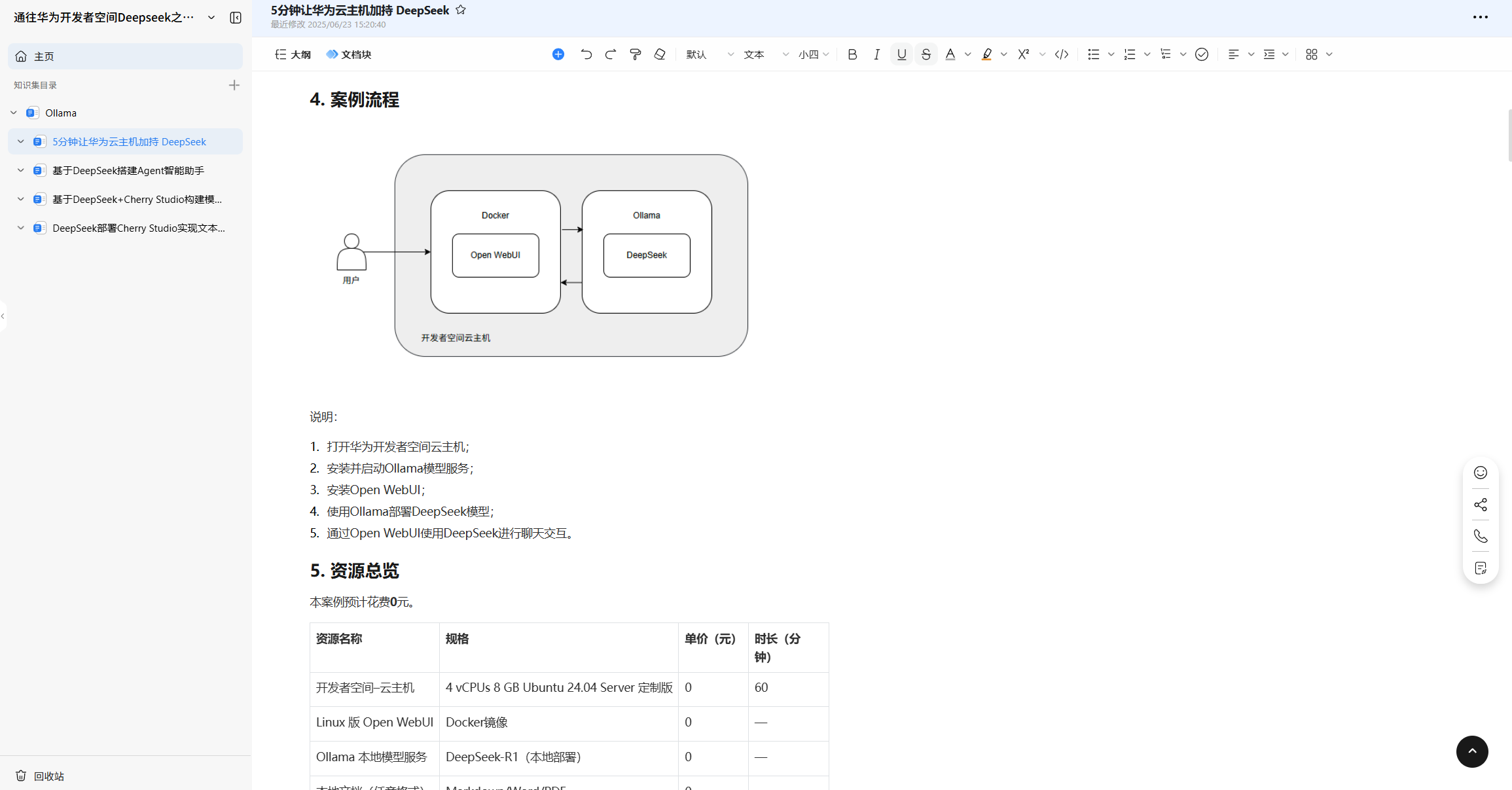Open the 小四 font size dropdown
This screenshot has width=1512, height=790.
point(814,54)
